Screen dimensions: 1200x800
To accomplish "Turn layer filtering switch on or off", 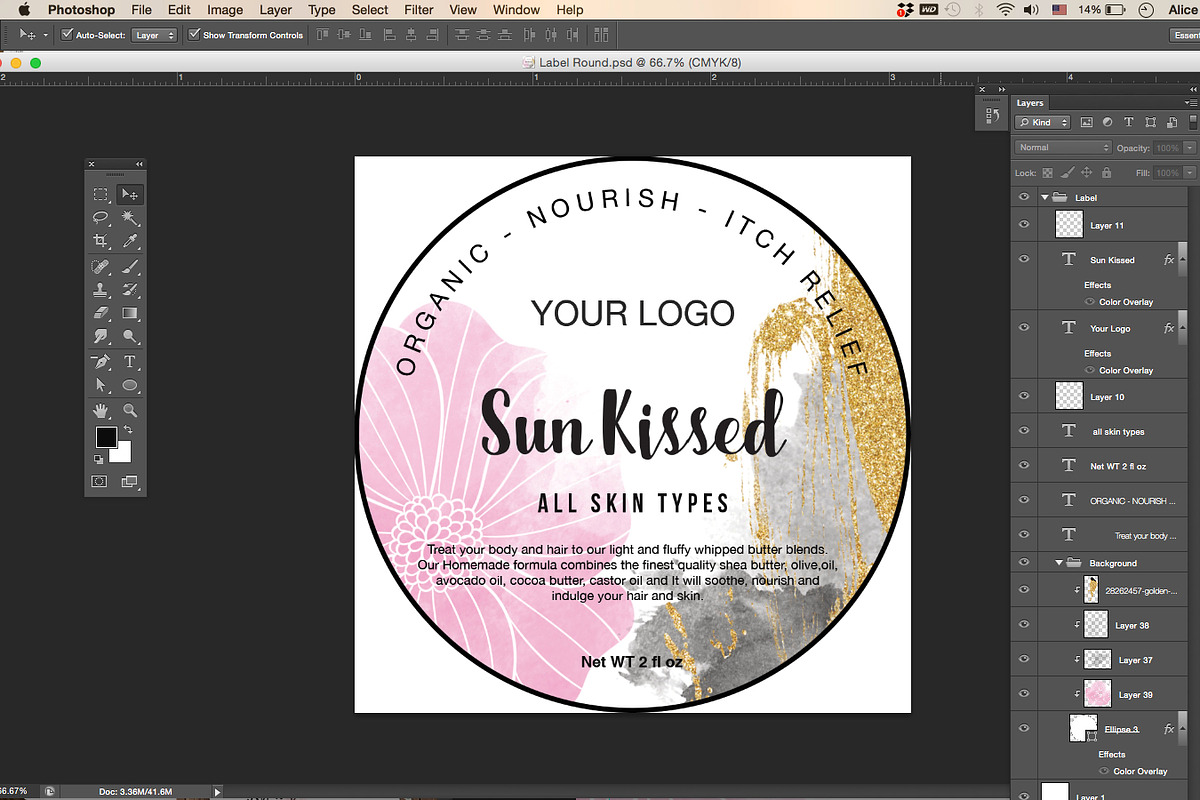I will (x=1191, y=122).
